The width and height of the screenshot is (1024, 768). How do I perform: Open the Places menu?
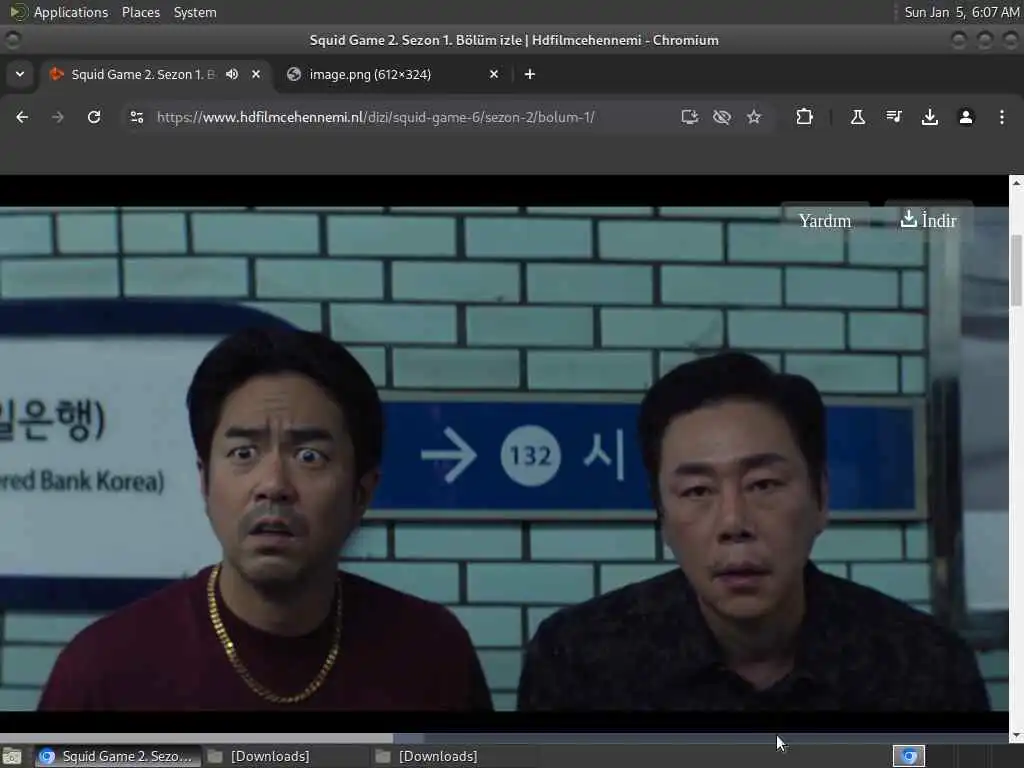pyautogui.click(x=141, y=12)
